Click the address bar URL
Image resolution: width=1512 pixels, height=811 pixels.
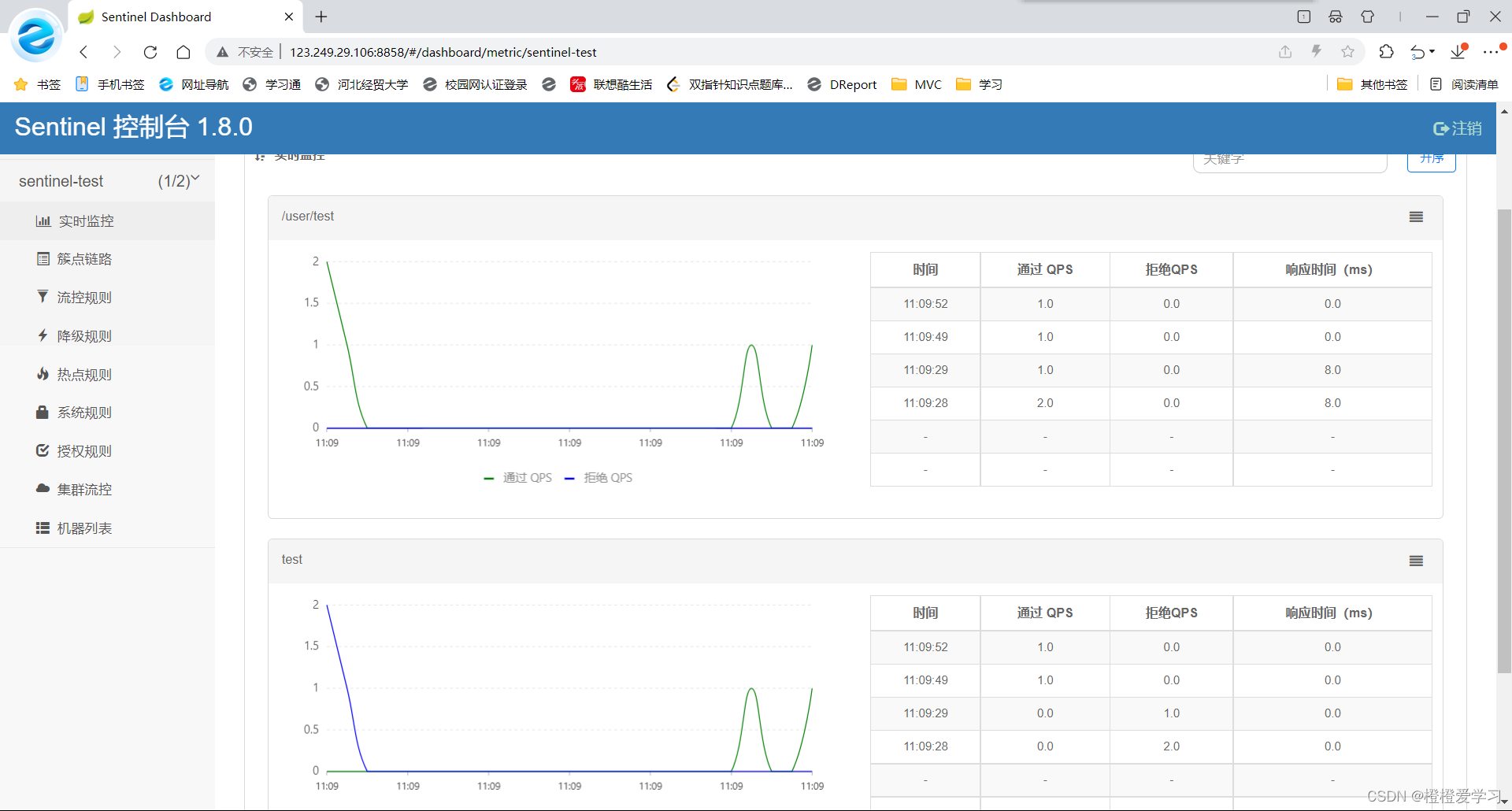443,52
